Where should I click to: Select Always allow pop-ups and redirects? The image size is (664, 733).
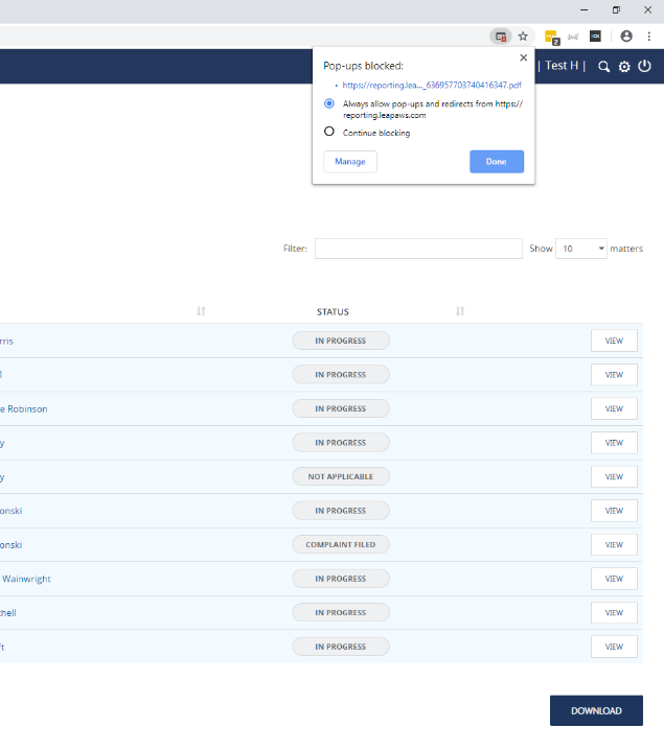pyautogui.click(x=329, y=103)
